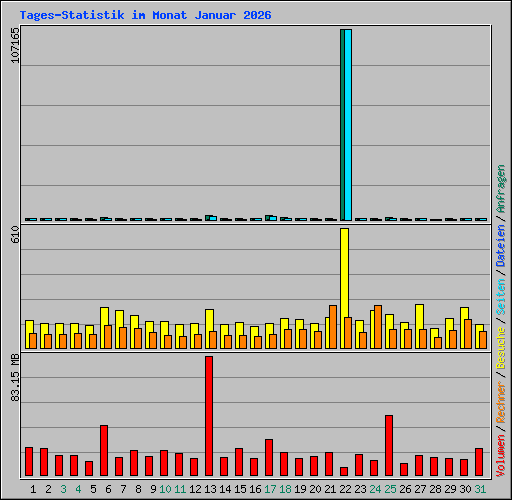
Task: Click day label 5 on the x-axis
Action: point(93,489)
